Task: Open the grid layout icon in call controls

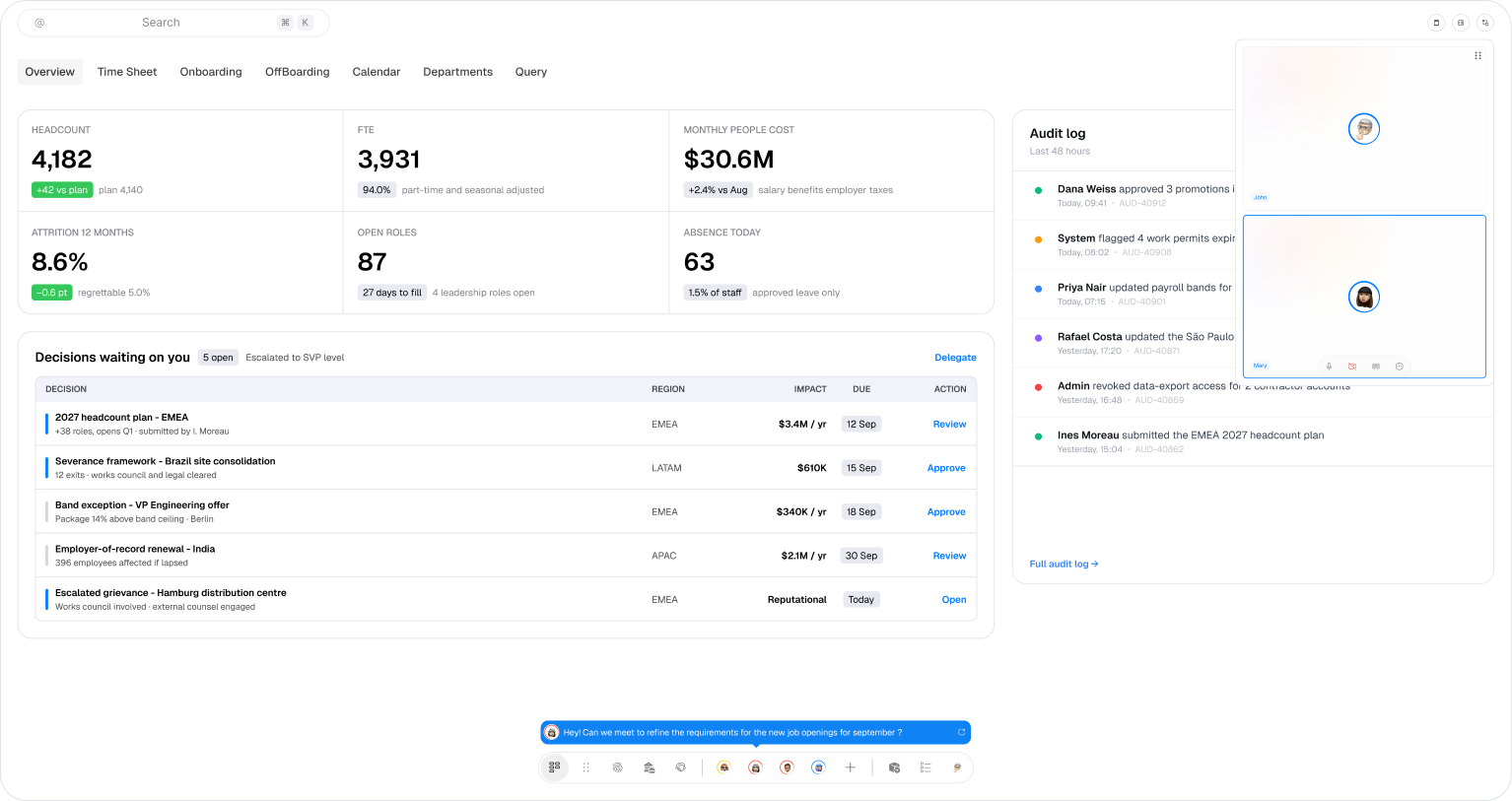Action: [x=1376, y=367]
